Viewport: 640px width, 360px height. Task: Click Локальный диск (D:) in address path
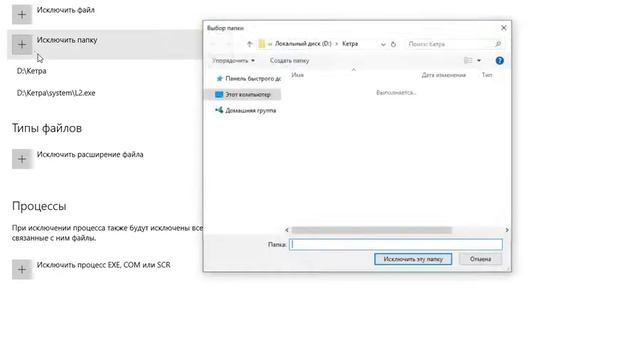pos(303,44)
